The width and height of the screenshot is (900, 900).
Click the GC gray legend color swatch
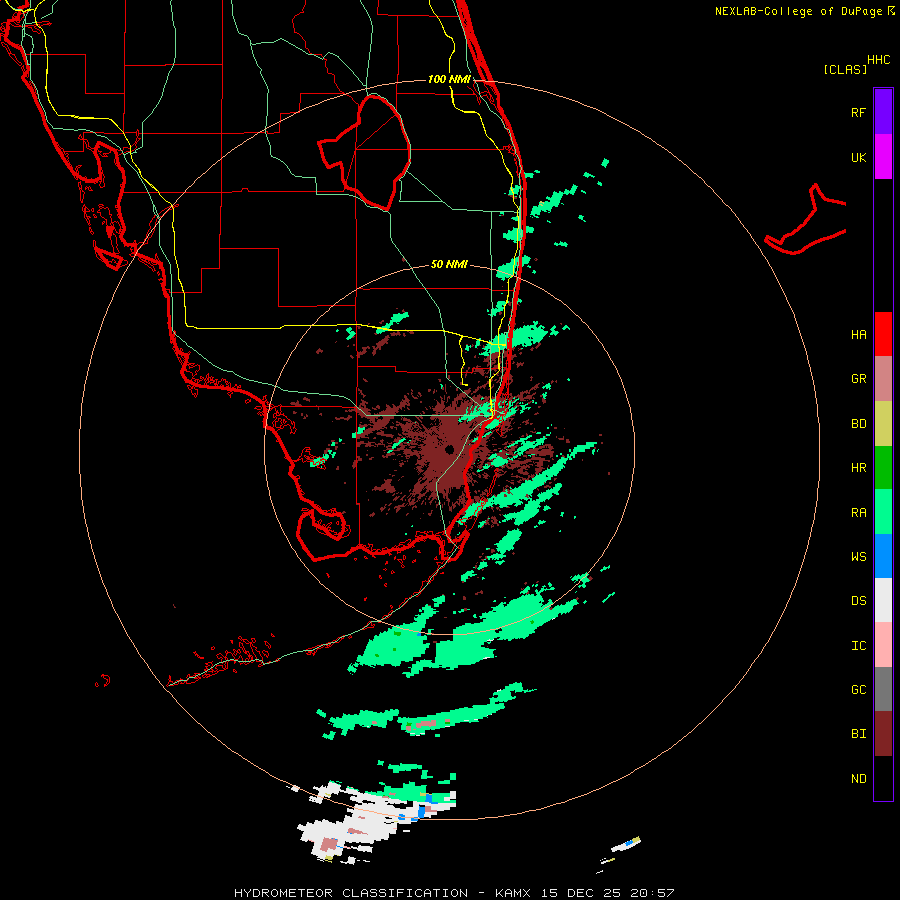(883, 689)
